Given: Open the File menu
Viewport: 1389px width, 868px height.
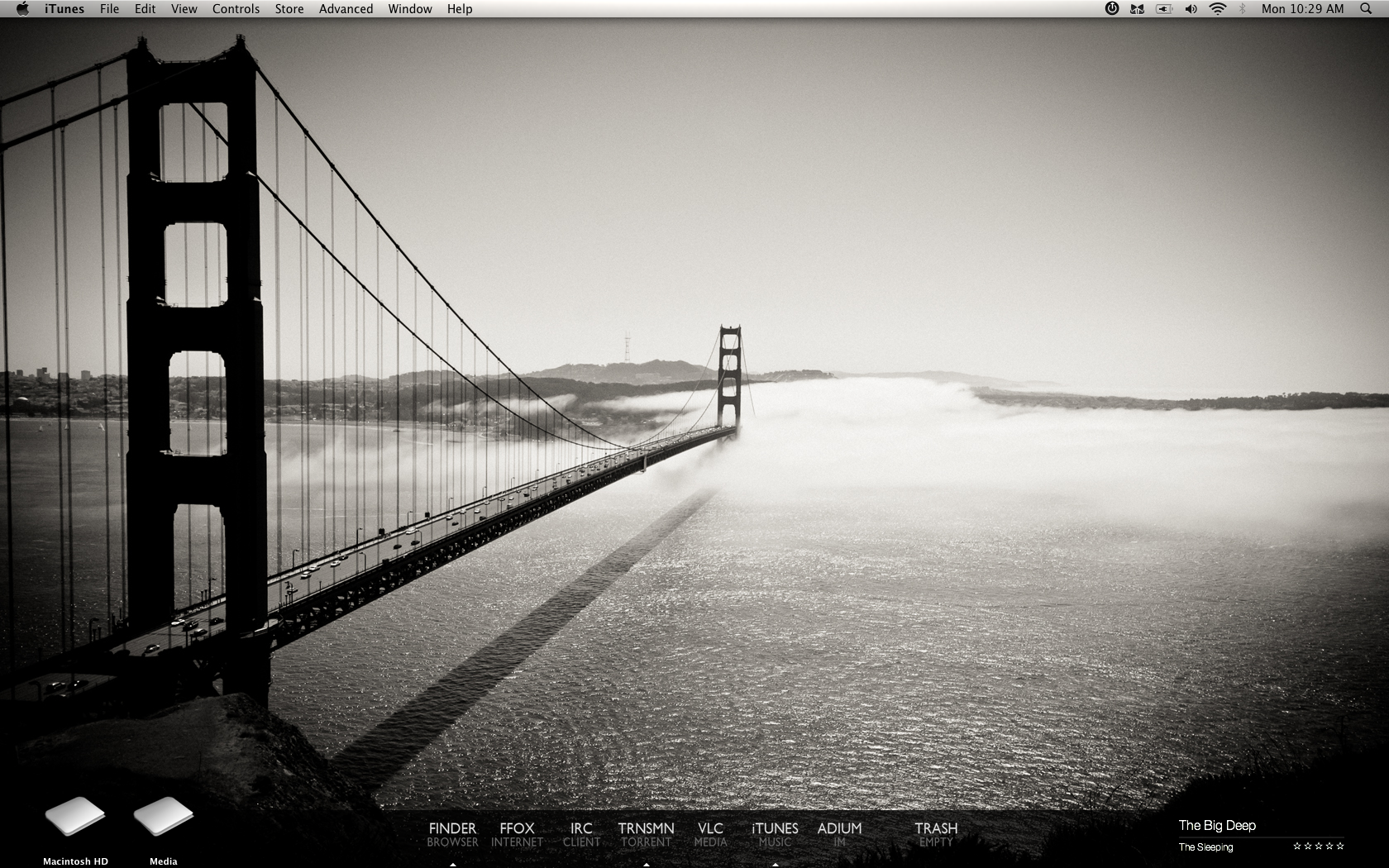Looking at the screenshot, I should 109,9.
